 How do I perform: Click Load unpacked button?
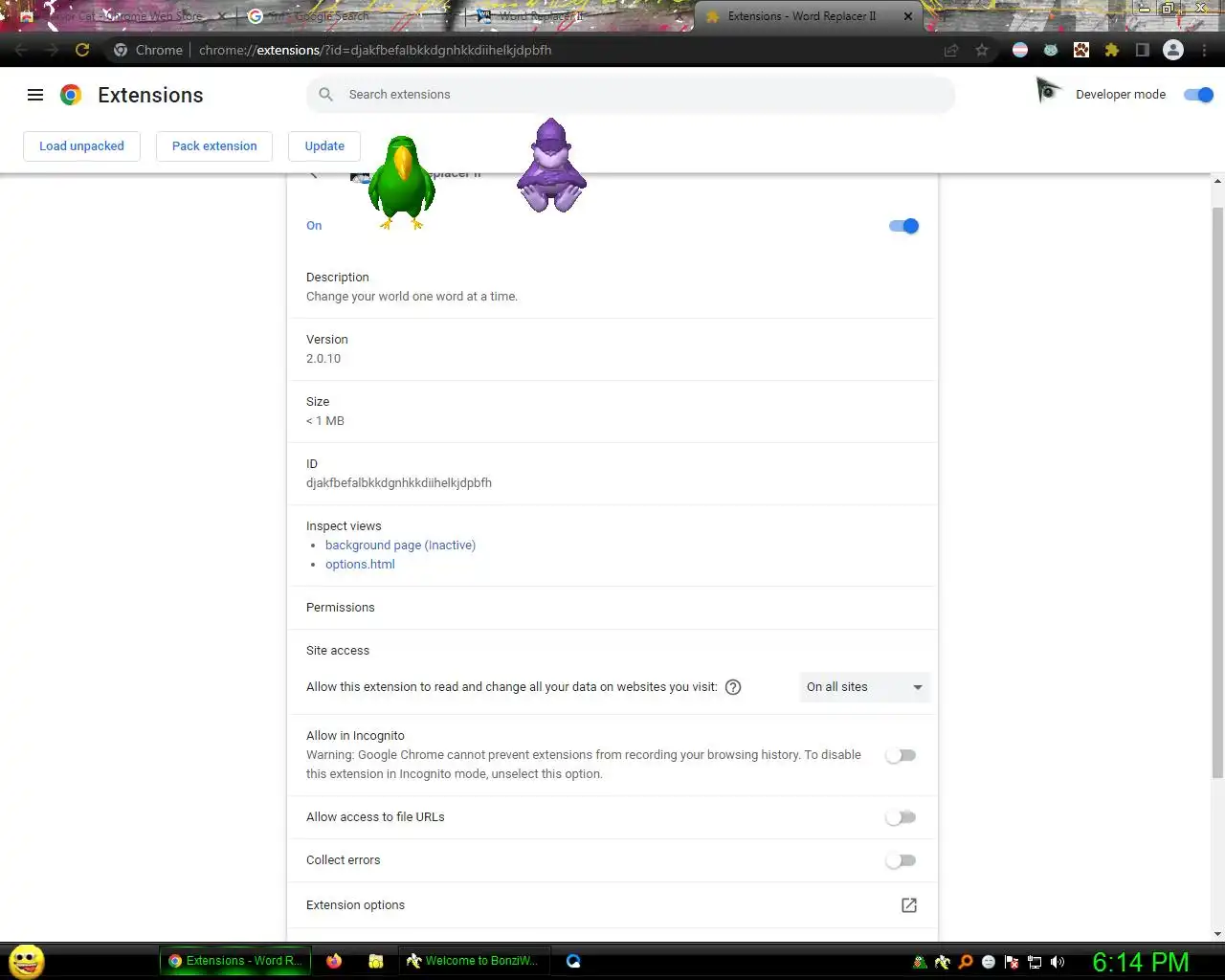tap(81, 146)
